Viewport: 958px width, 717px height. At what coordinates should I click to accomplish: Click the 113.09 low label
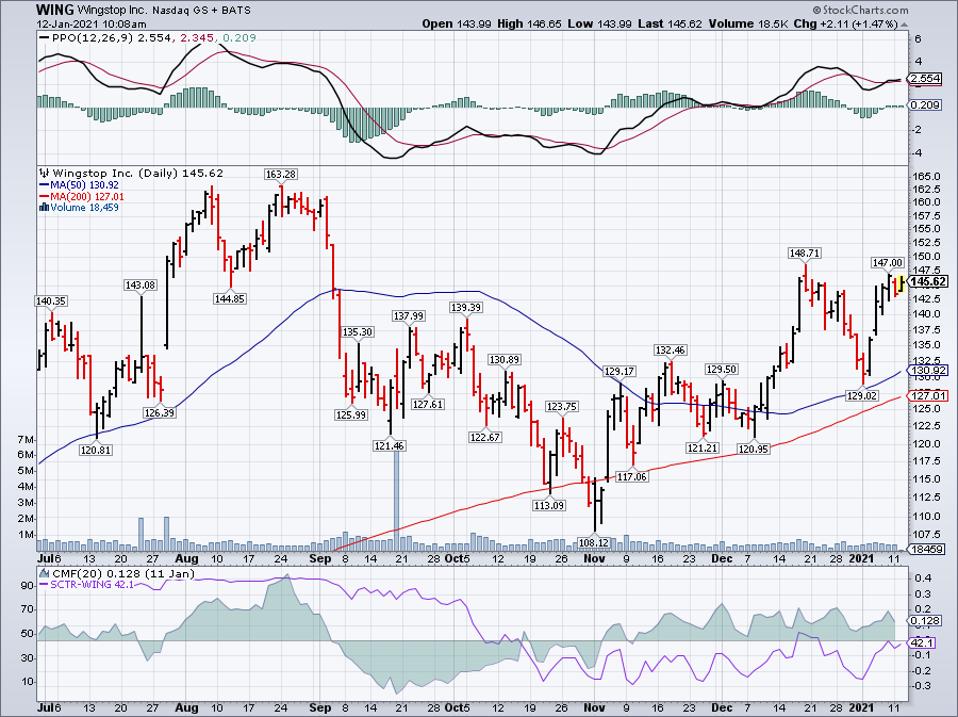click(549, 506)
